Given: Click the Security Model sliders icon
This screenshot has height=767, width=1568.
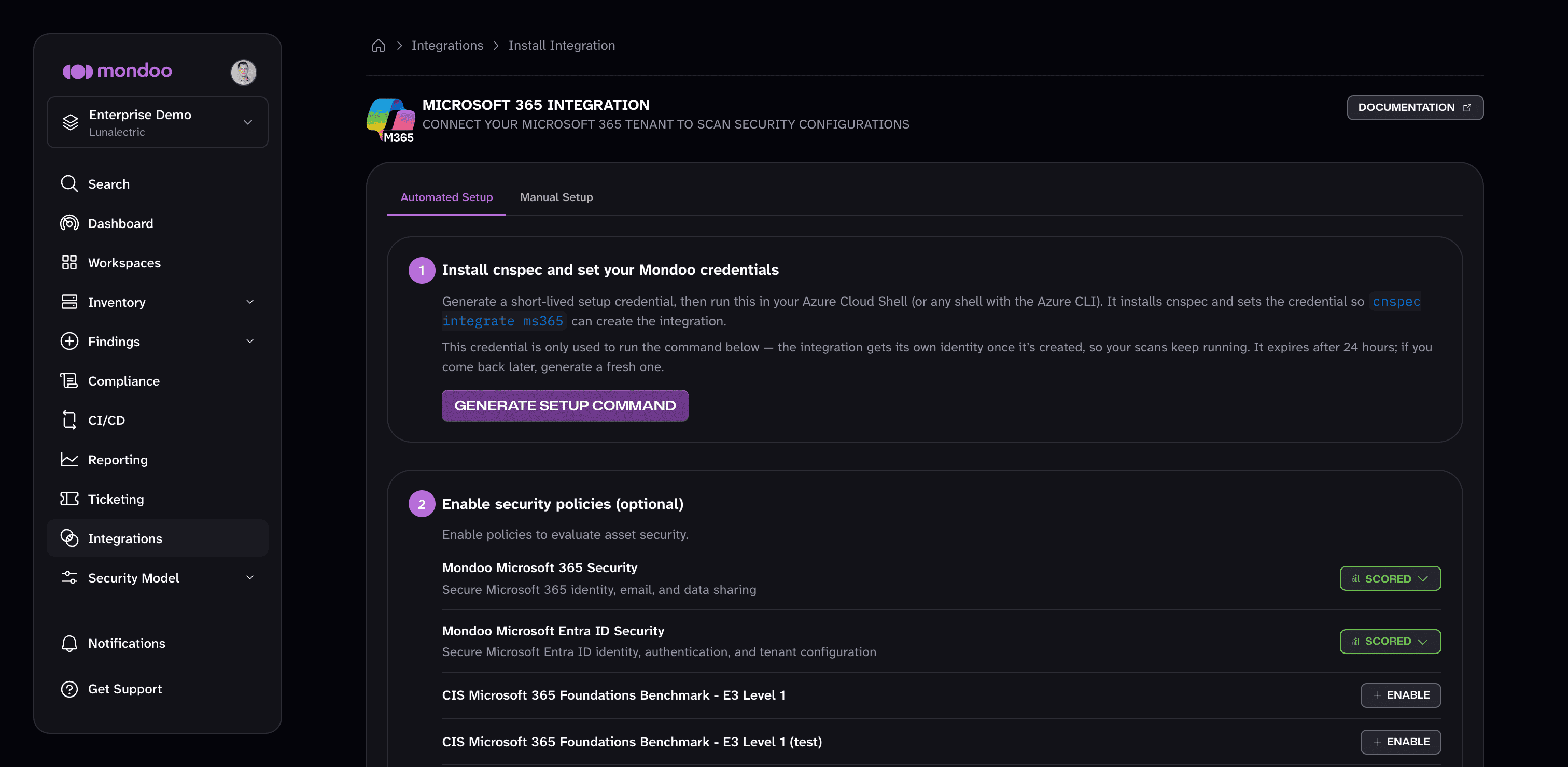Looking at the screenshot, I should click(69, 578).
